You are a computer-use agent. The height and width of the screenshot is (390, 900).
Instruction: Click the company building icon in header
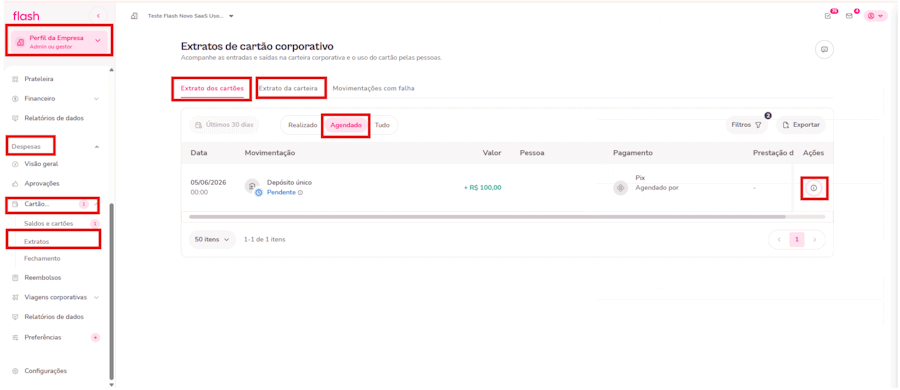134,16
